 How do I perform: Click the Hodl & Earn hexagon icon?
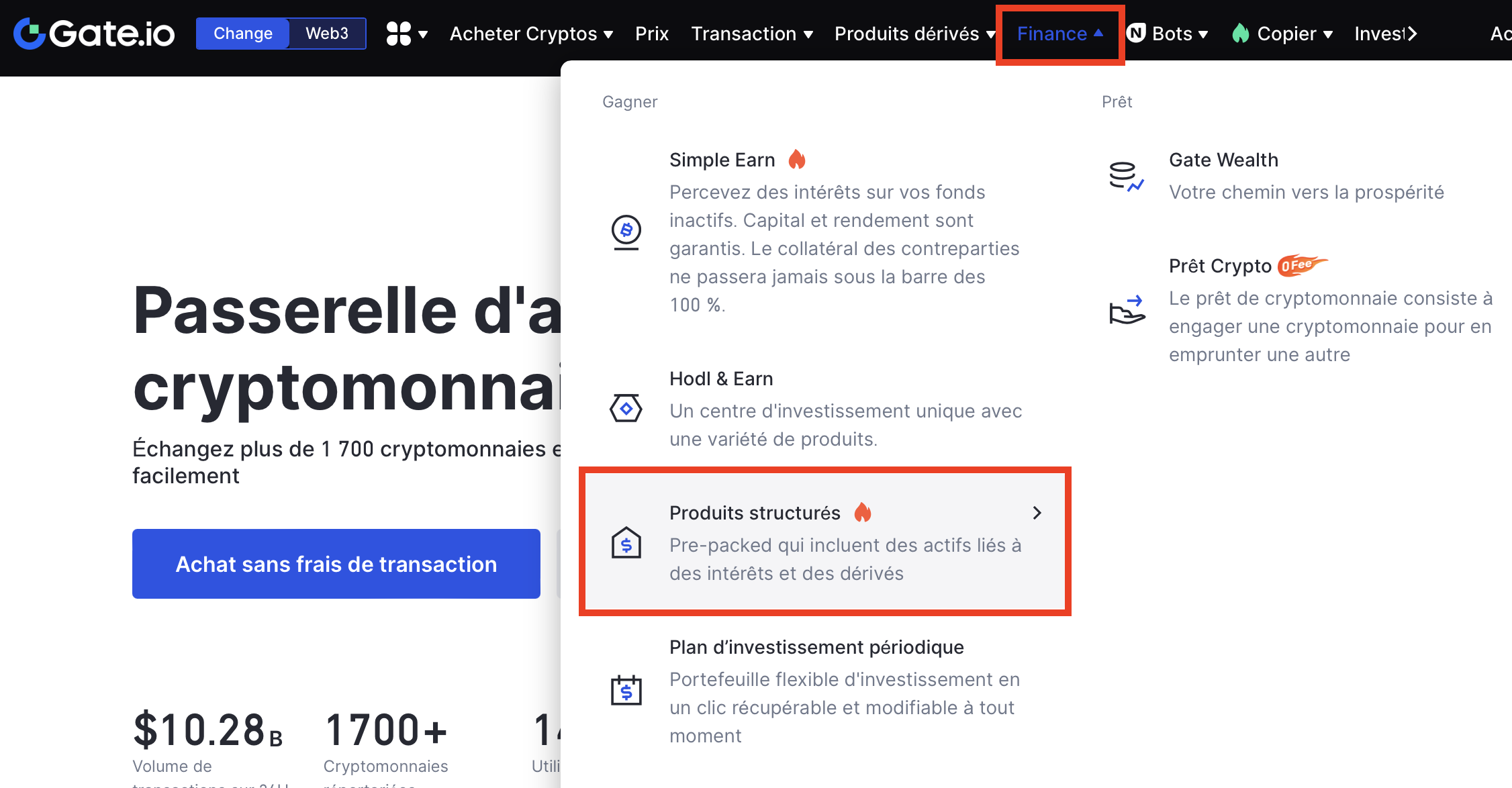626,408
